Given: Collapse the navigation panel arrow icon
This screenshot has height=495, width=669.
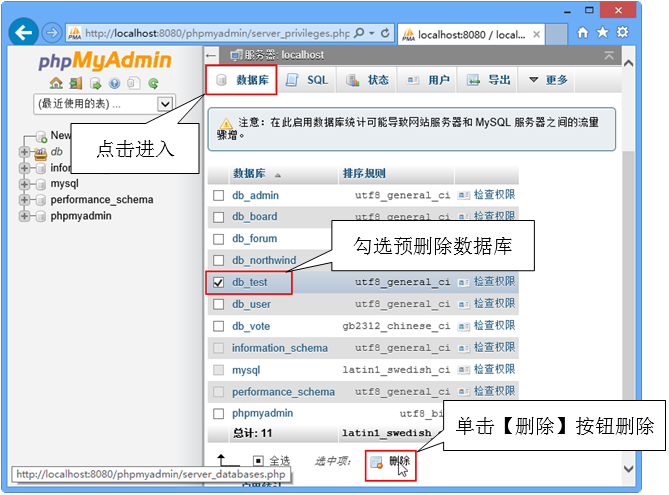Looking at the screenshot, I should [211, 55].
